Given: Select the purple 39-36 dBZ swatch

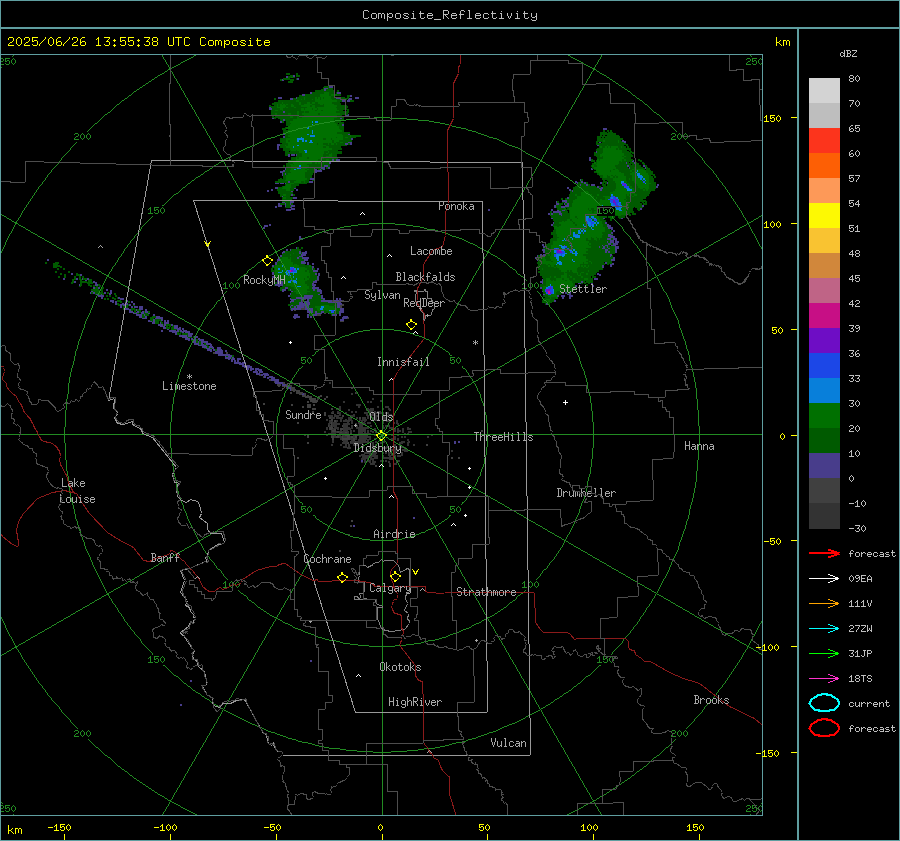Looking at the screenshot, I should click(x=824, y=341).
